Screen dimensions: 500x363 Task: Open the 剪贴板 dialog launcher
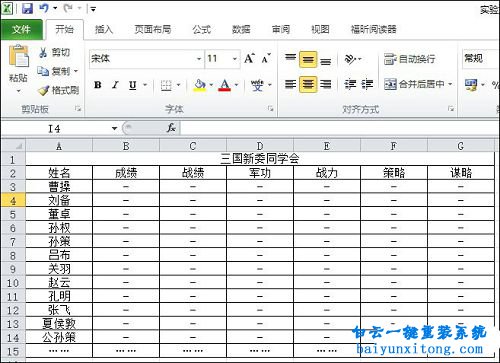78,109
